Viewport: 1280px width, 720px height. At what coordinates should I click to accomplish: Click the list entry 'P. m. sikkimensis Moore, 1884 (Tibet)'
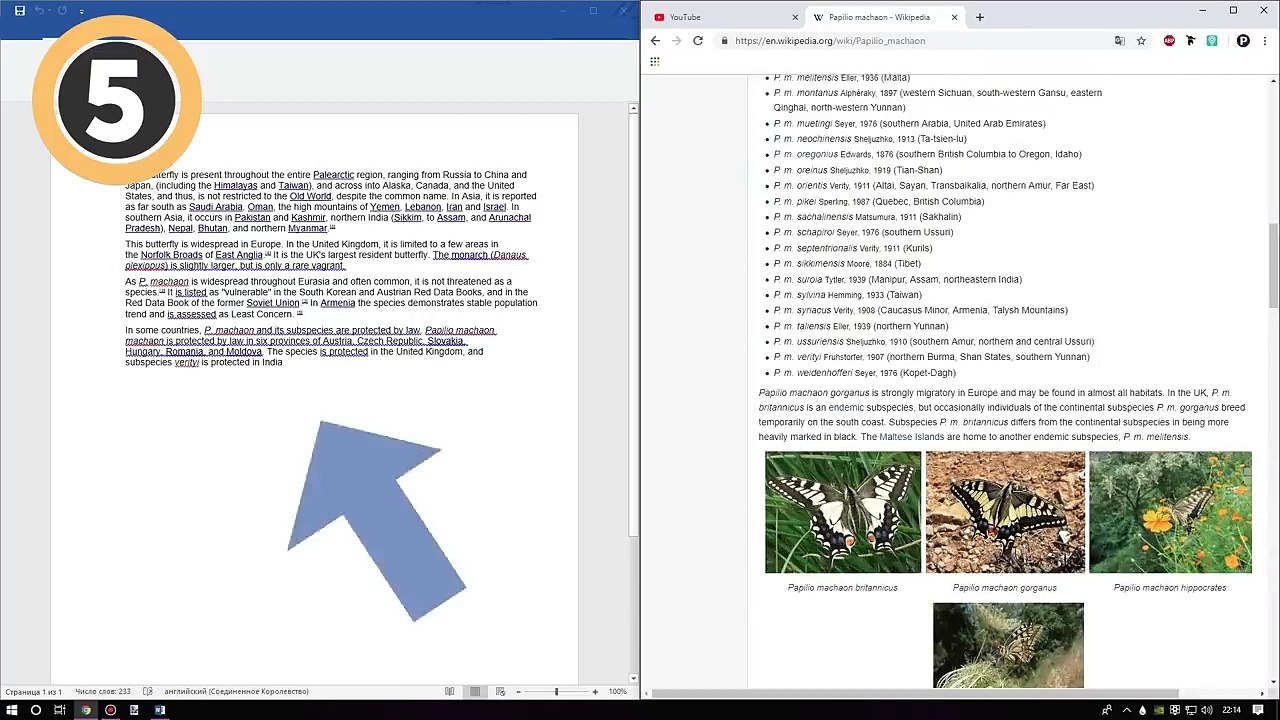(x=847, y=264)
